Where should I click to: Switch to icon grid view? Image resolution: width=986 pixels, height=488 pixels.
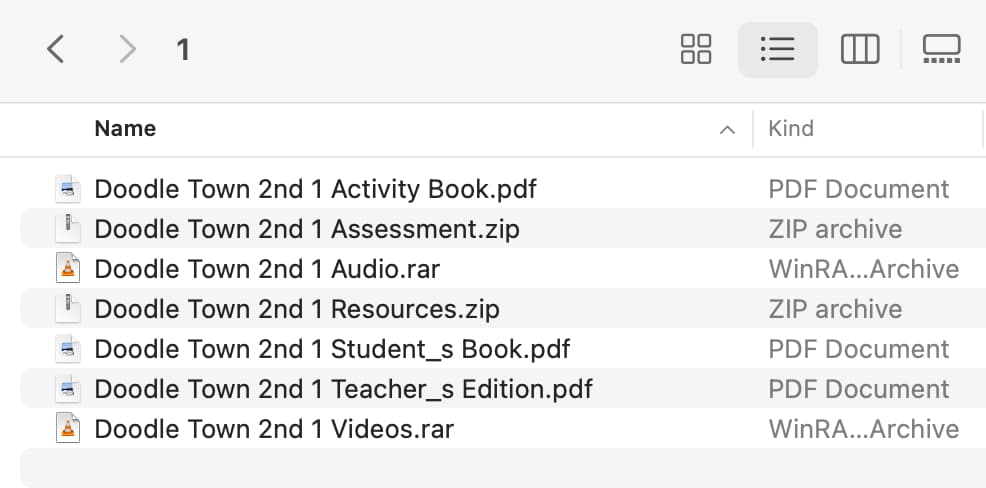tap(695, 49)
